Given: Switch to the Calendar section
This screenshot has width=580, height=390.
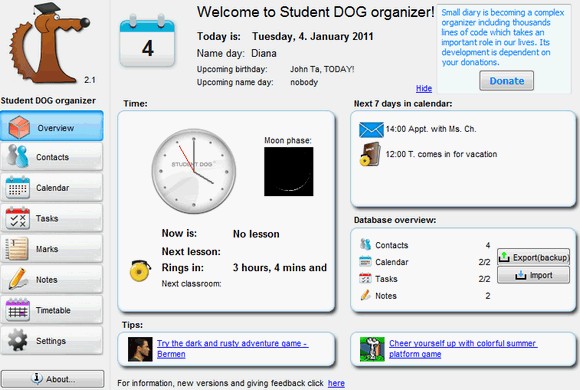Looking at the screenshot, I should pos(52,188).
